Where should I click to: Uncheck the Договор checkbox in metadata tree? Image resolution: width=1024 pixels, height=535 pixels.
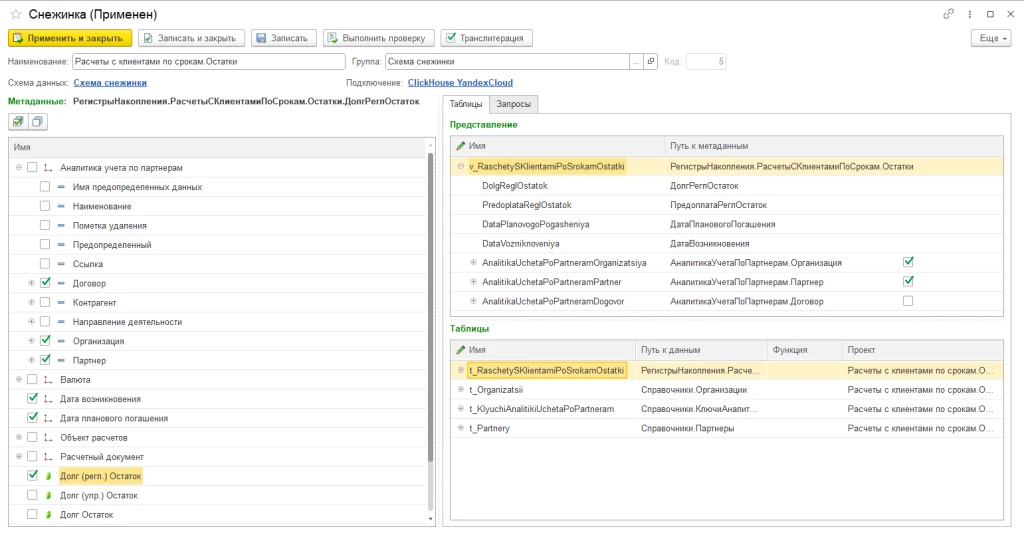[x=45, y=283]
